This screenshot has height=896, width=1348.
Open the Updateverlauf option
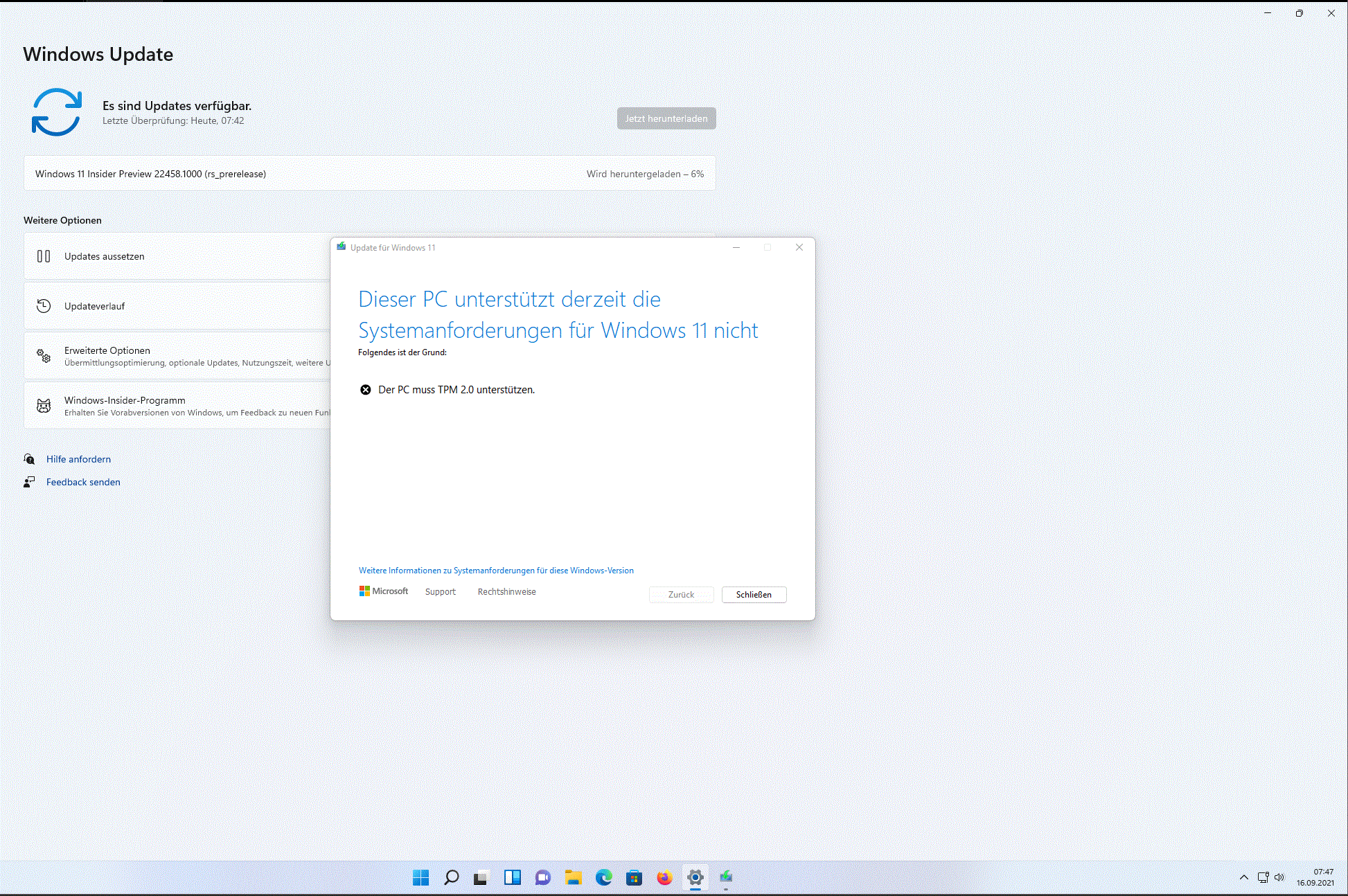coord(177,306)
